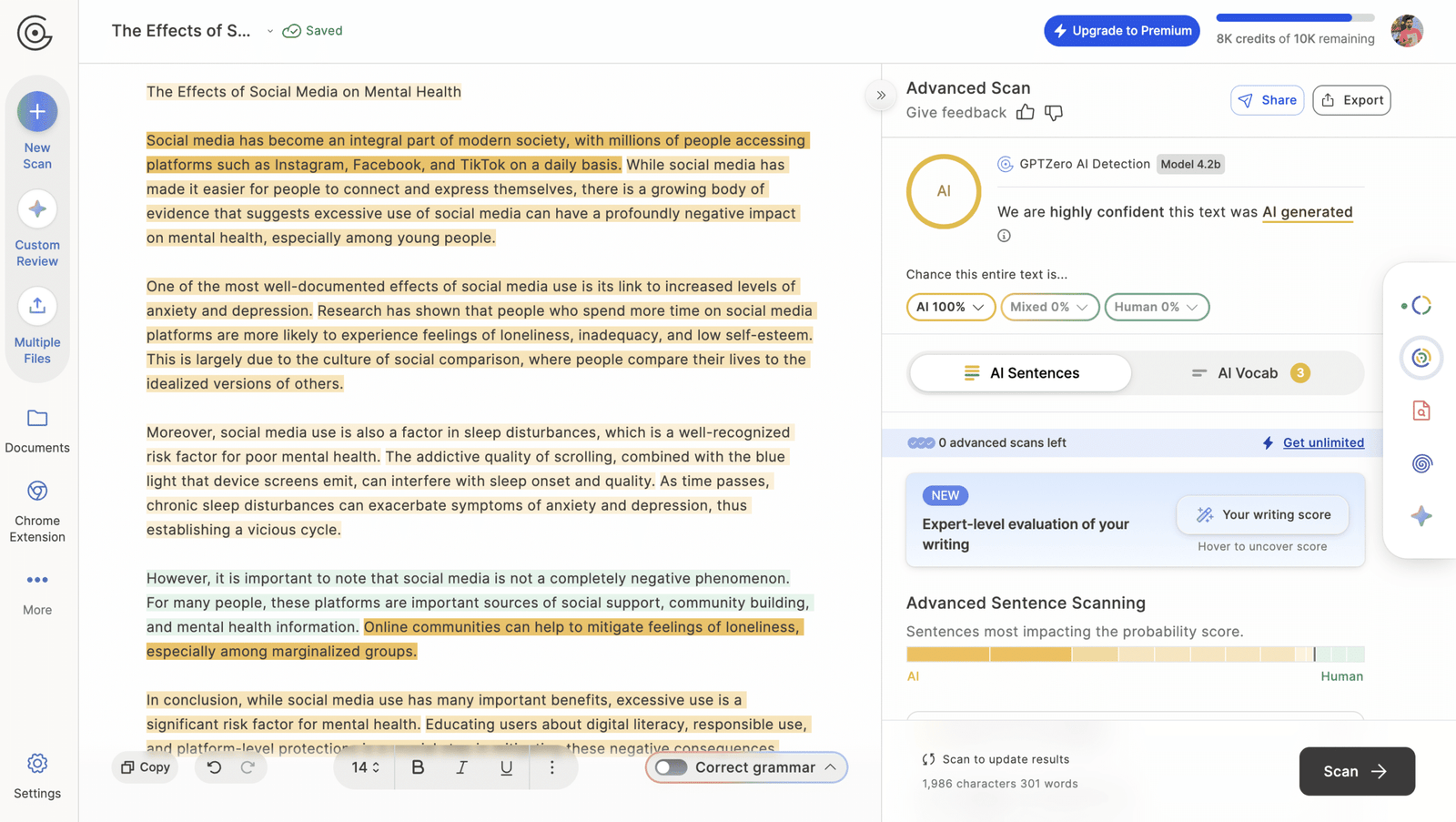This screenshot has height=822, width=1456.
Task: Toggle bold formatting
Action: 418,767
